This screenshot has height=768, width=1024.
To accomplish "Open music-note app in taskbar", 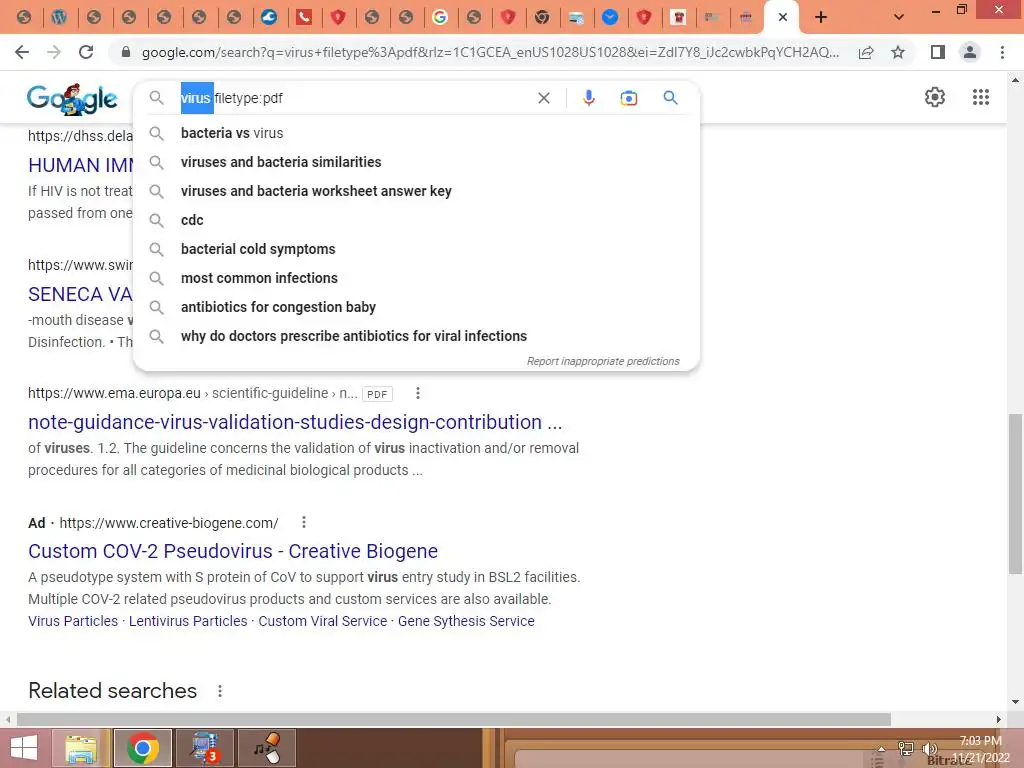I will coord(267,748).
